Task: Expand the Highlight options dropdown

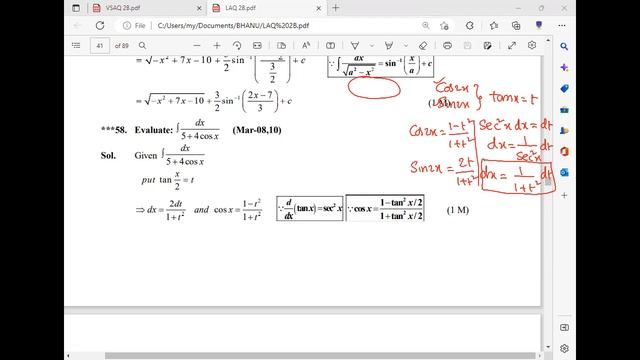Action: pos(406,46)
